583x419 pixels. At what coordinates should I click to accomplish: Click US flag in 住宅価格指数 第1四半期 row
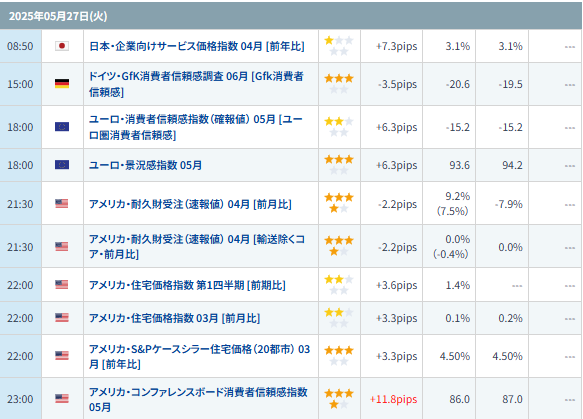(62, 285)
